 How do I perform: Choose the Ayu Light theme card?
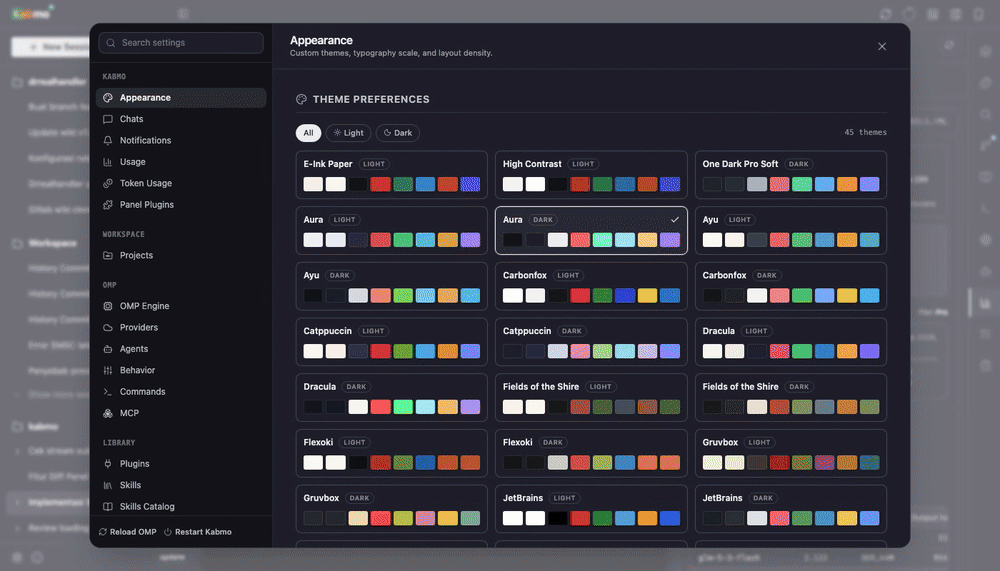791,230
